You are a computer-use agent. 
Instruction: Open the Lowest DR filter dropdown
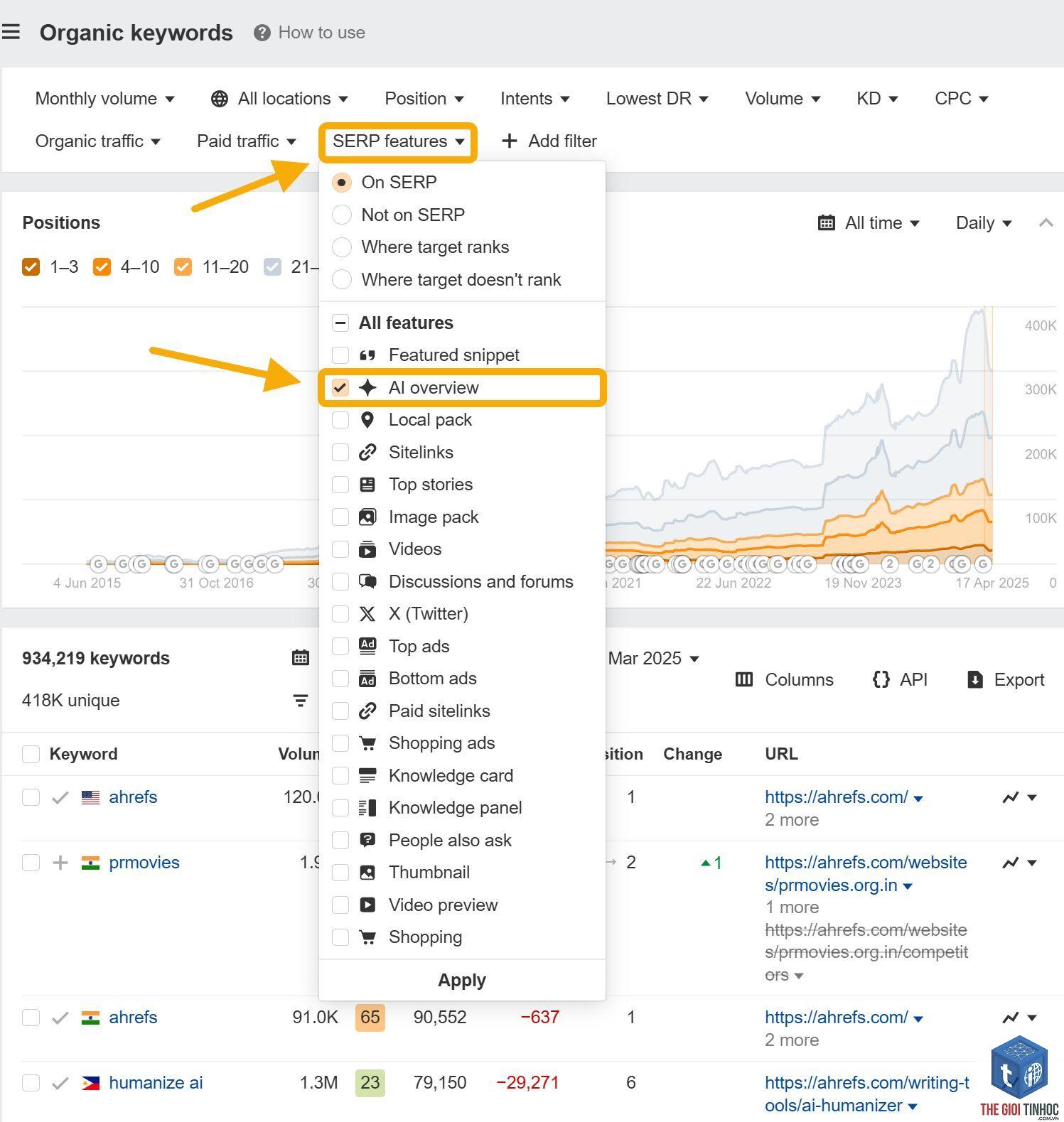[x=657, y=99]
